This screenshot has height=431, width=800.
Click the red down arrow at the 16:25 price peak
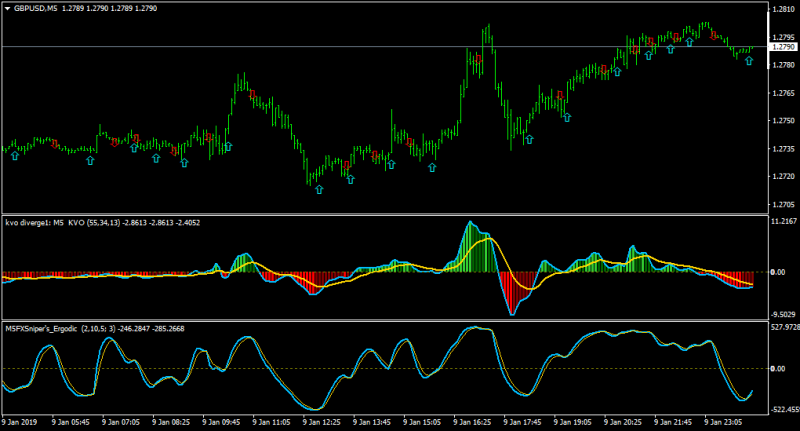coord(478,59)
